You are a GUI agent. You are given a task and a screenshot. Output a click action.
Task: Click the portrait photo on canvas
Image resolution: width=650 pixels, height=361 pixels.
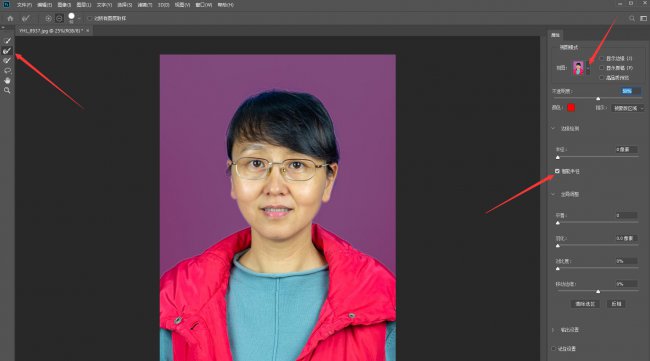tap(278, 207)
